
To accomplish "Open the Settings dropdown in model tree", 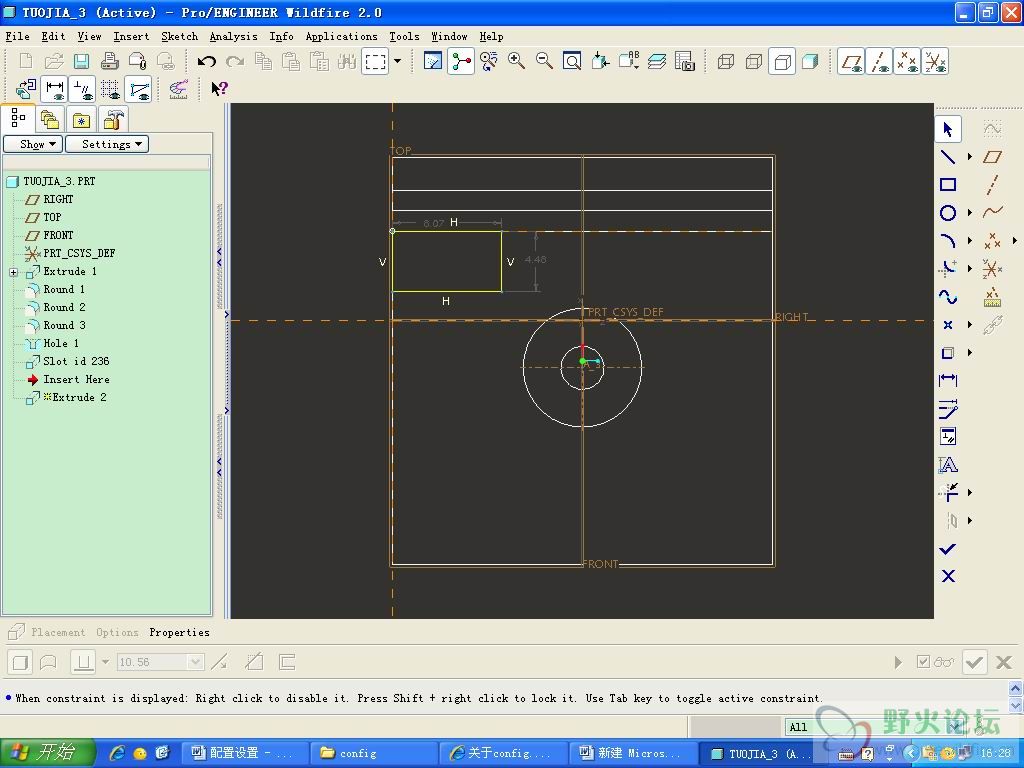I will pyautogui.click(x=106, y=144).
